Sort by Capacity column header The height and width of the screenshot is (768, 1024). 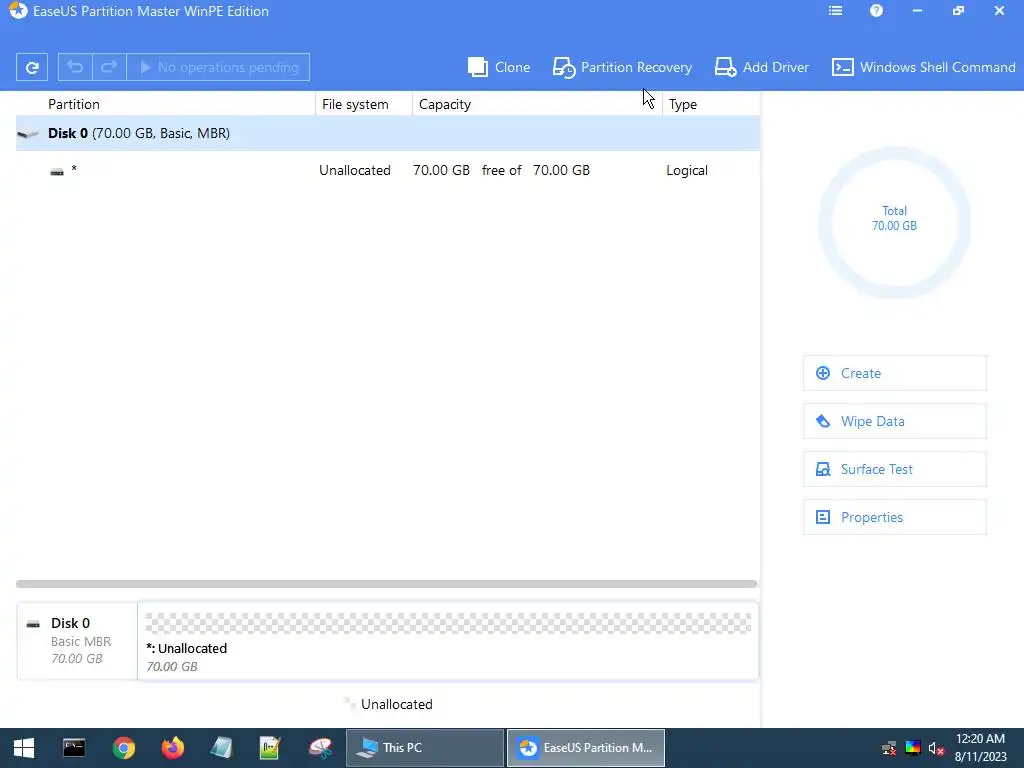445,104
